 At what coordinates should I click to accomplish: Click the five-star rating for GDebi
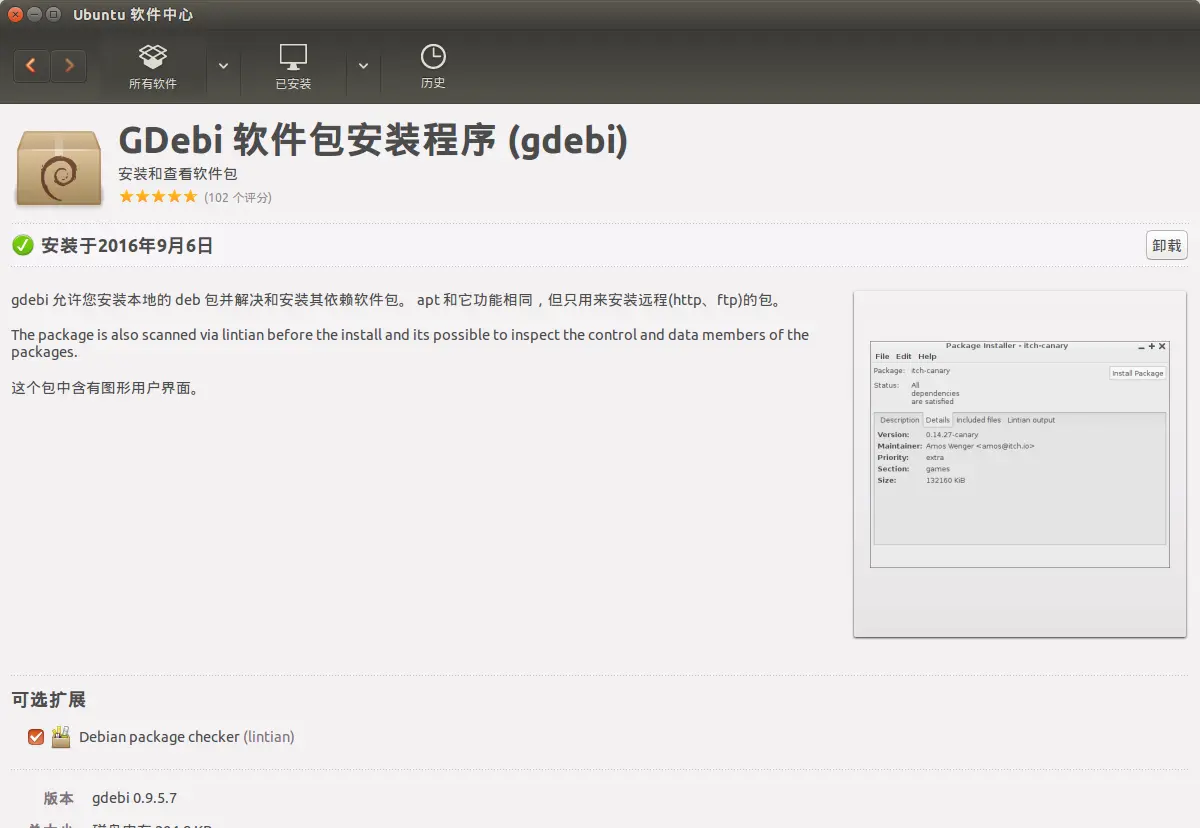point(158,197)
